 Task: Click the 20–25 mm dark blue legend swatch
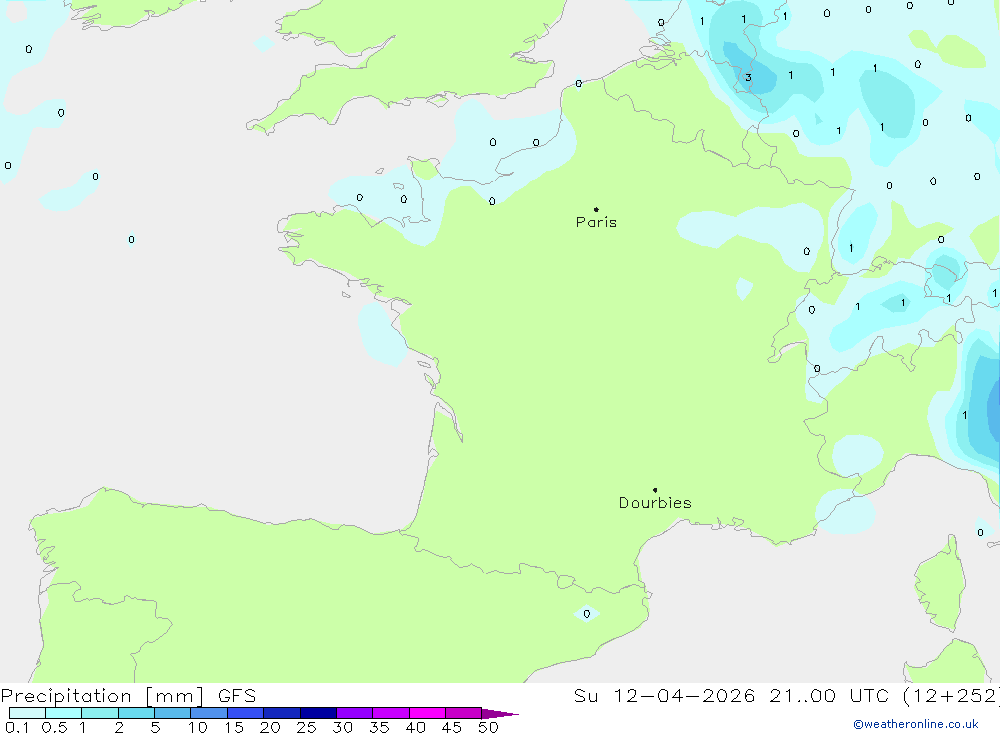point(281,713)
